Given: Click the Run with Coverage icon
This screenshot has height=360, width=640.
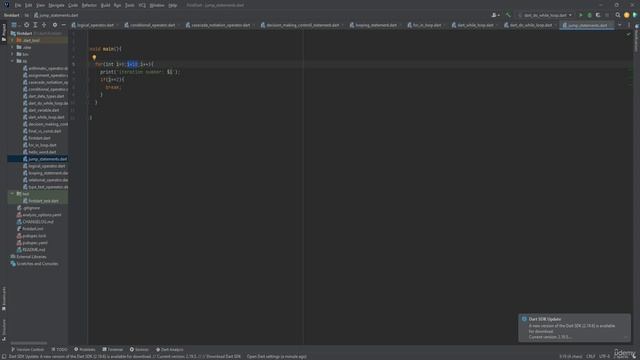Looking at the screenshot, I should (x=598, y=15).
